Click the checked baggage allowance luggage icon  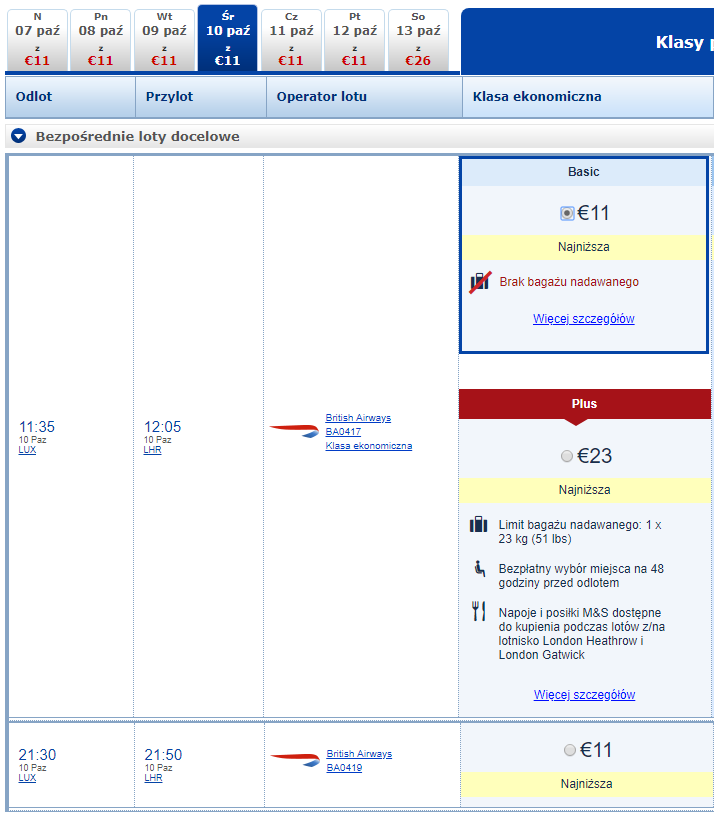click(x=478, y=525)
